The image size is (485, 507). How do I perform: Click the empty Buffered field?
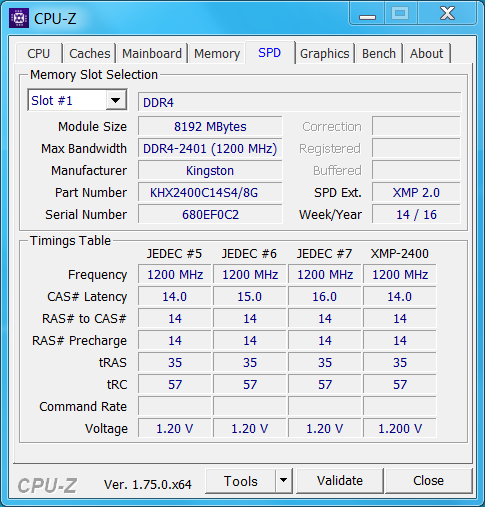pyautogui.click(x=416, y=171)
